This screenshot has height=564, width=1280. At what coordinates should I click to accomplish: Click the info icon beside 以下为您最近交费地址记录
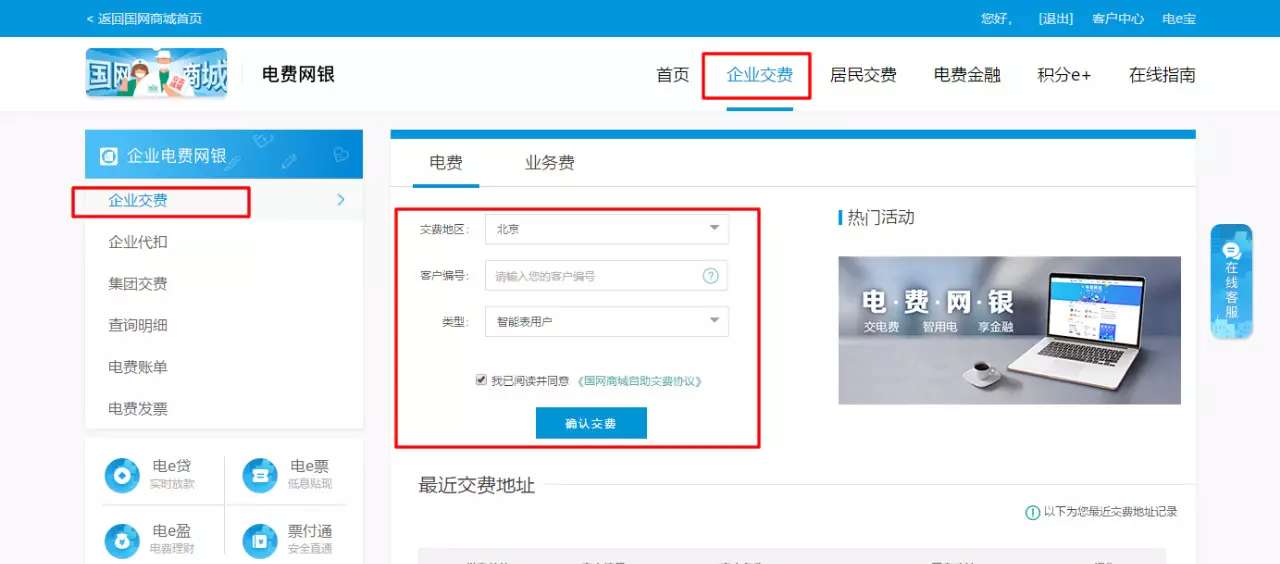[1032, 512]
